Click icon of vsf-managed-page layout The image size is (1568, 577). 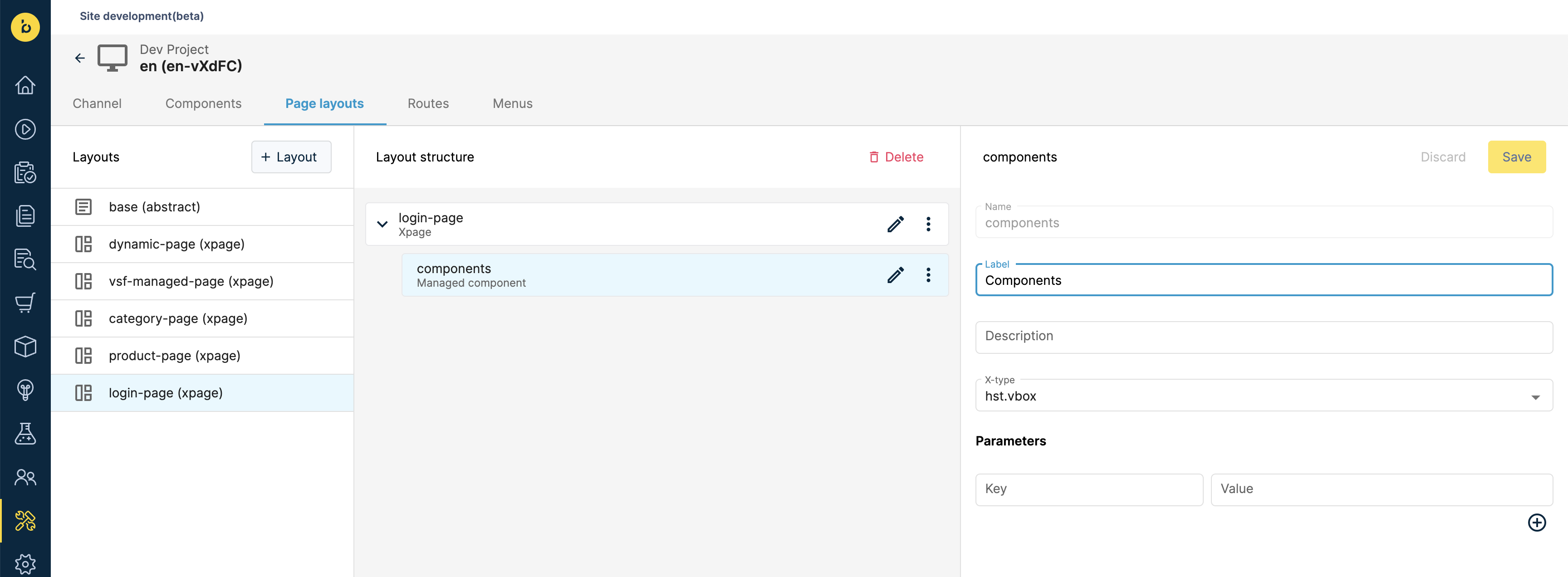(x=83, y=281)
